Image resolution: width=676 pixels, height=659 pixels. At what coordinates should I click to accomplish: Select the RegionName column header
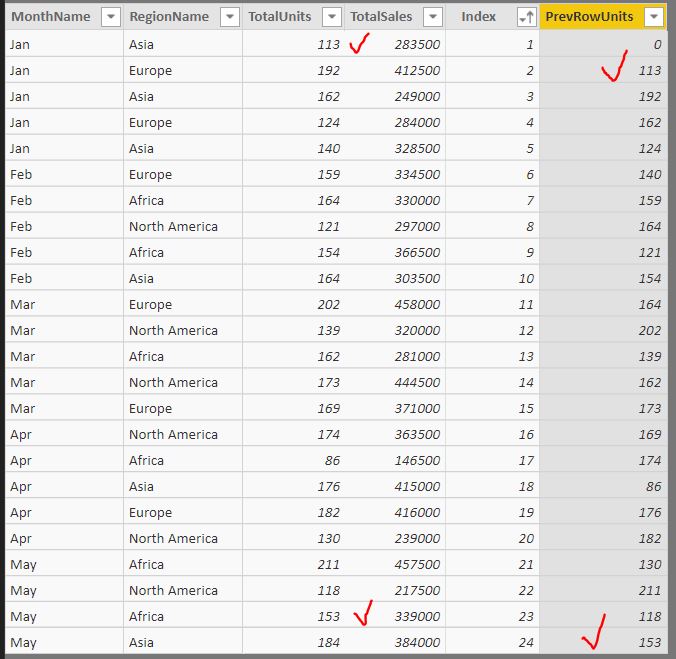pos(169,17)
